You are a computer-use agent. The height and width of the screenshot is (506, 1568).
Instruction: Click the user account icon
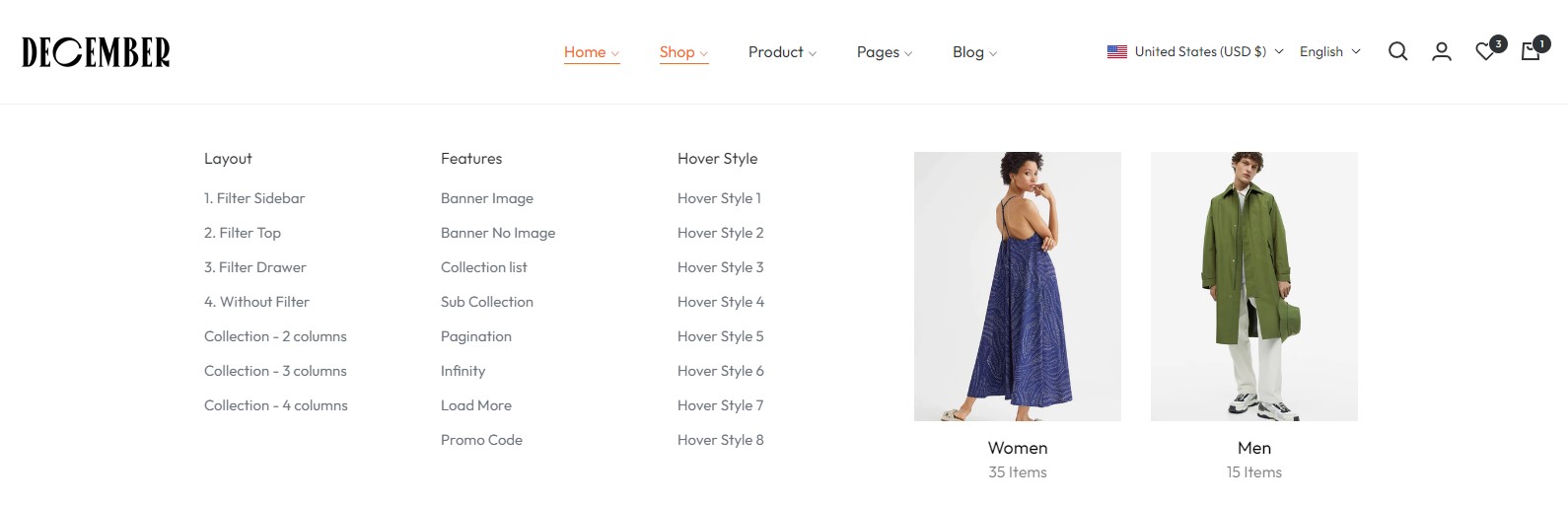[x=1441, y=51]
